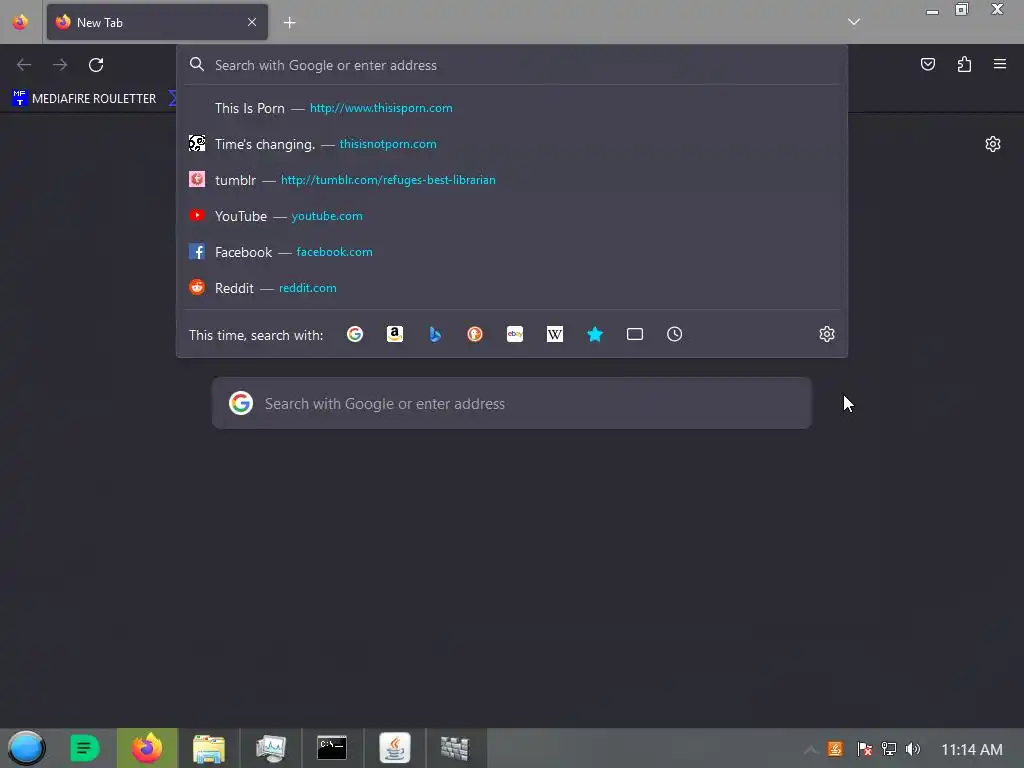Viewport: 1024px width, 768px height.
Task: Search this time with Amazon
Action: (x=394, y=334)
